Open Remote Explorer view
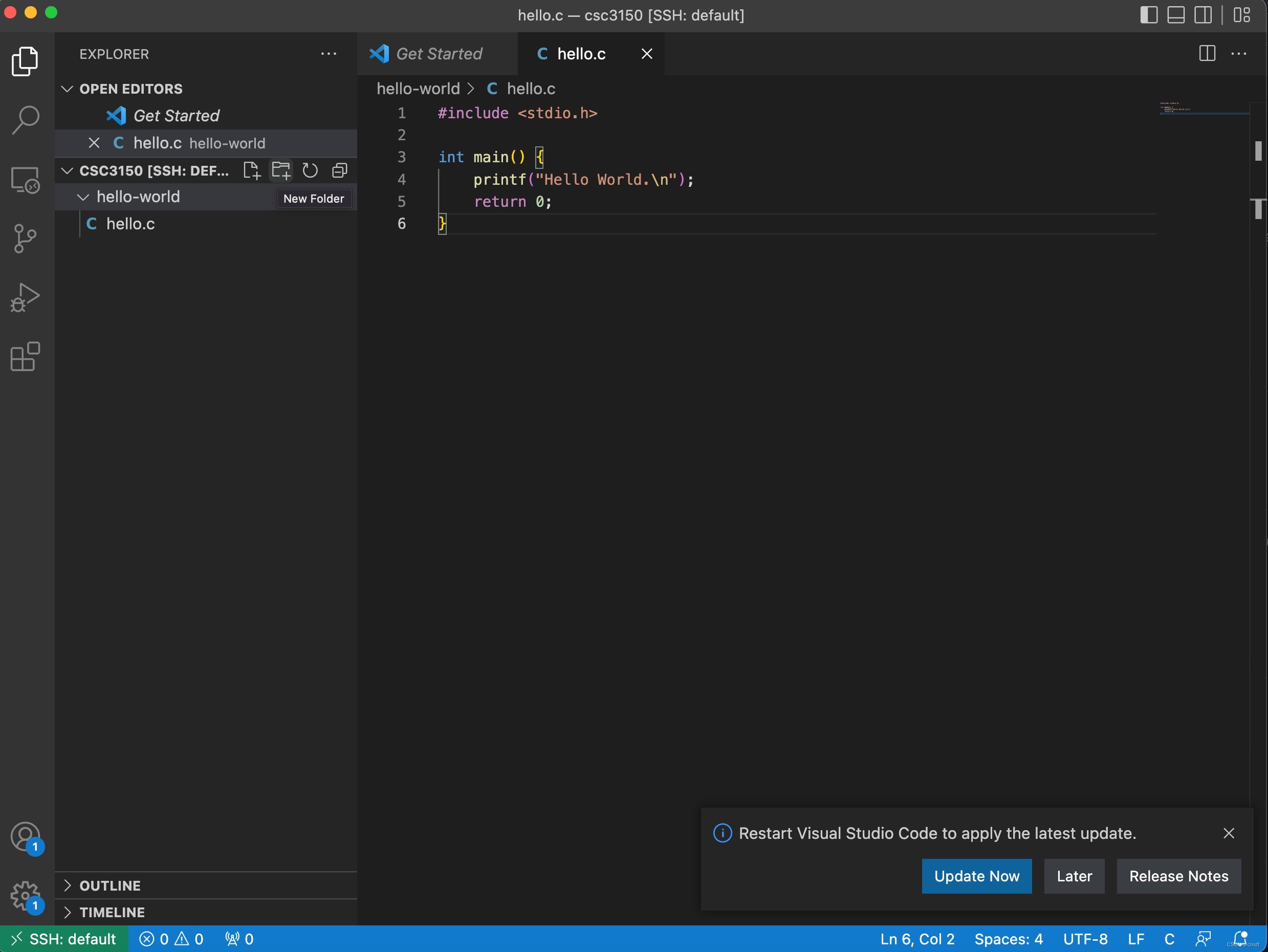The width and height of the screenshot is (1268, 952). 25,180
